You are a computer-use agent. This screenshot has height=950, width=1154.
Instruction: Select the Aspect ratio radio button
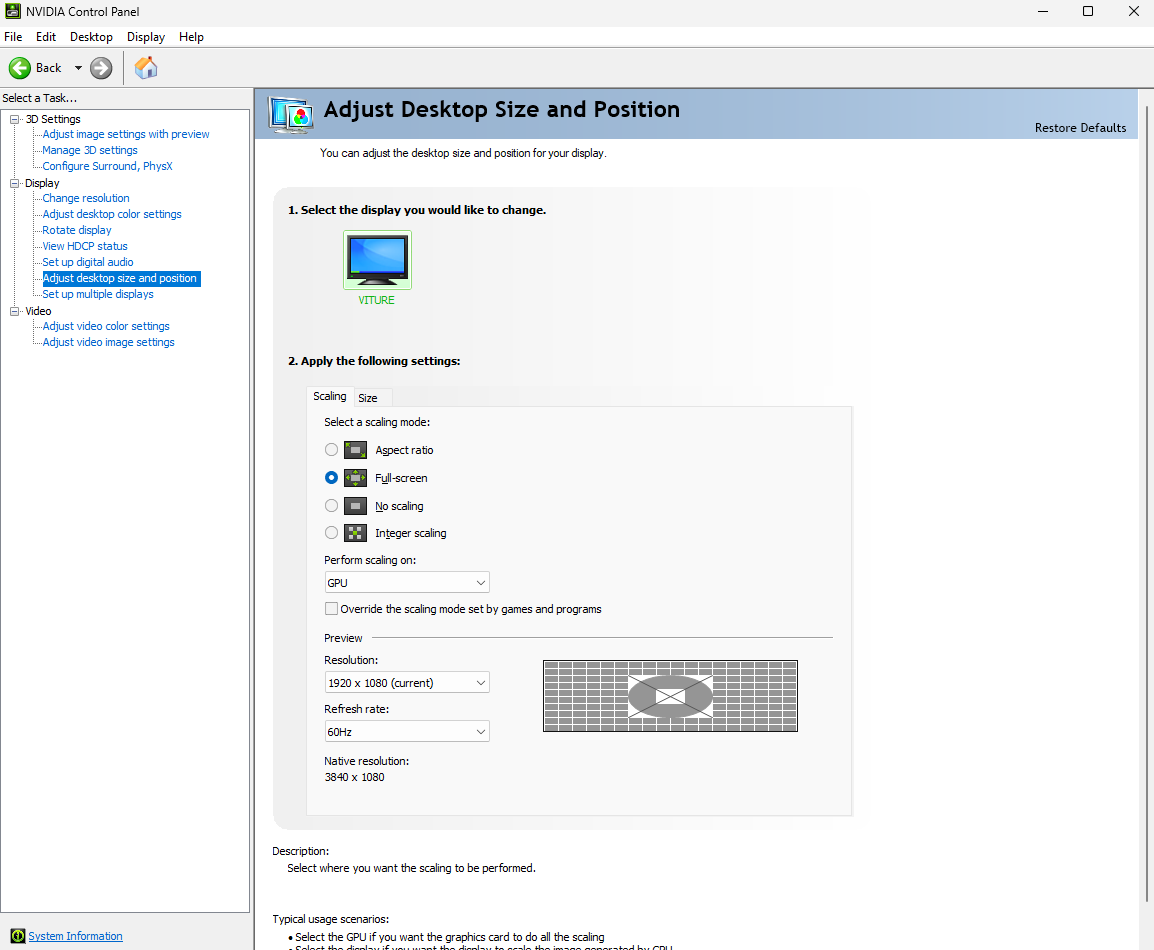tap(332, 450)
